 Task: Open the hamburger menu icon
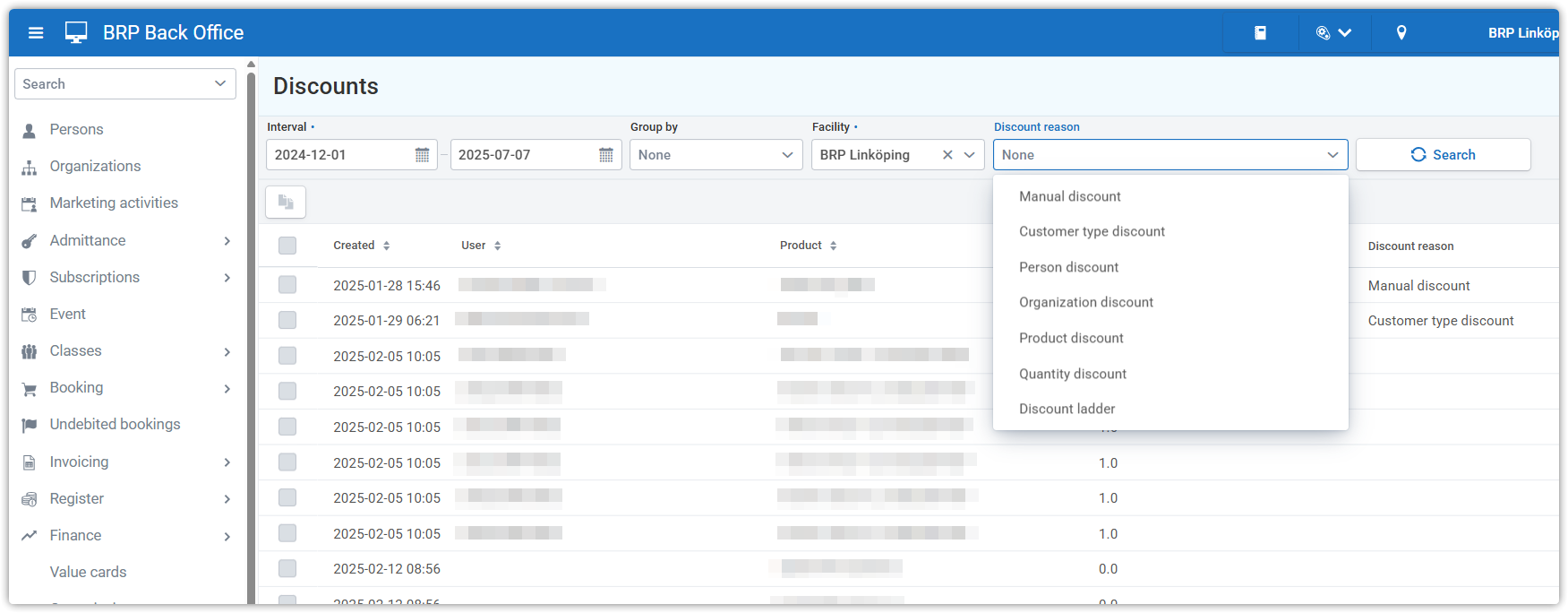click(36, 33)
